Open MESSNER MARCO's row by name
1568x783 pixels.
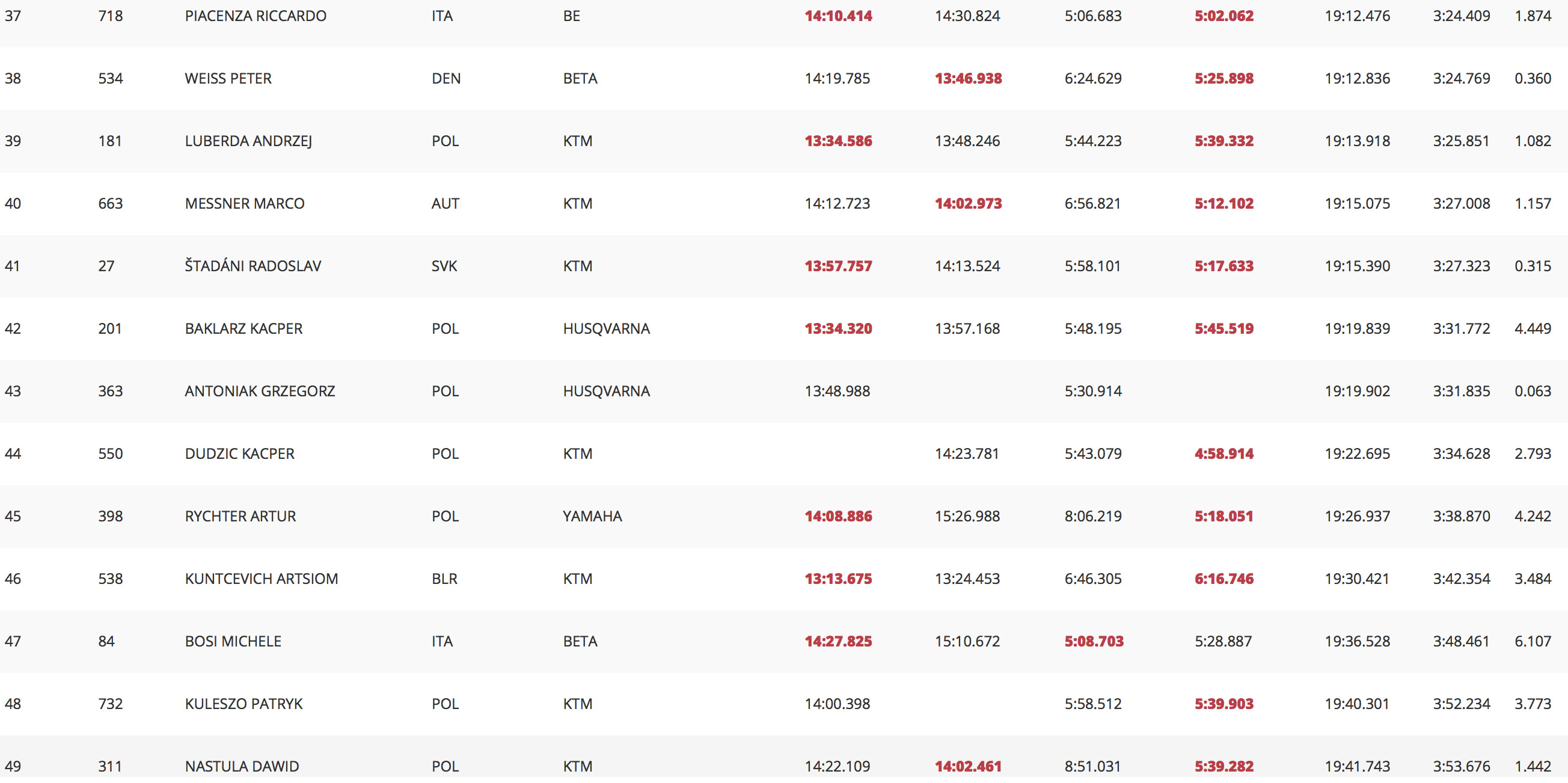tap(245, 203)
